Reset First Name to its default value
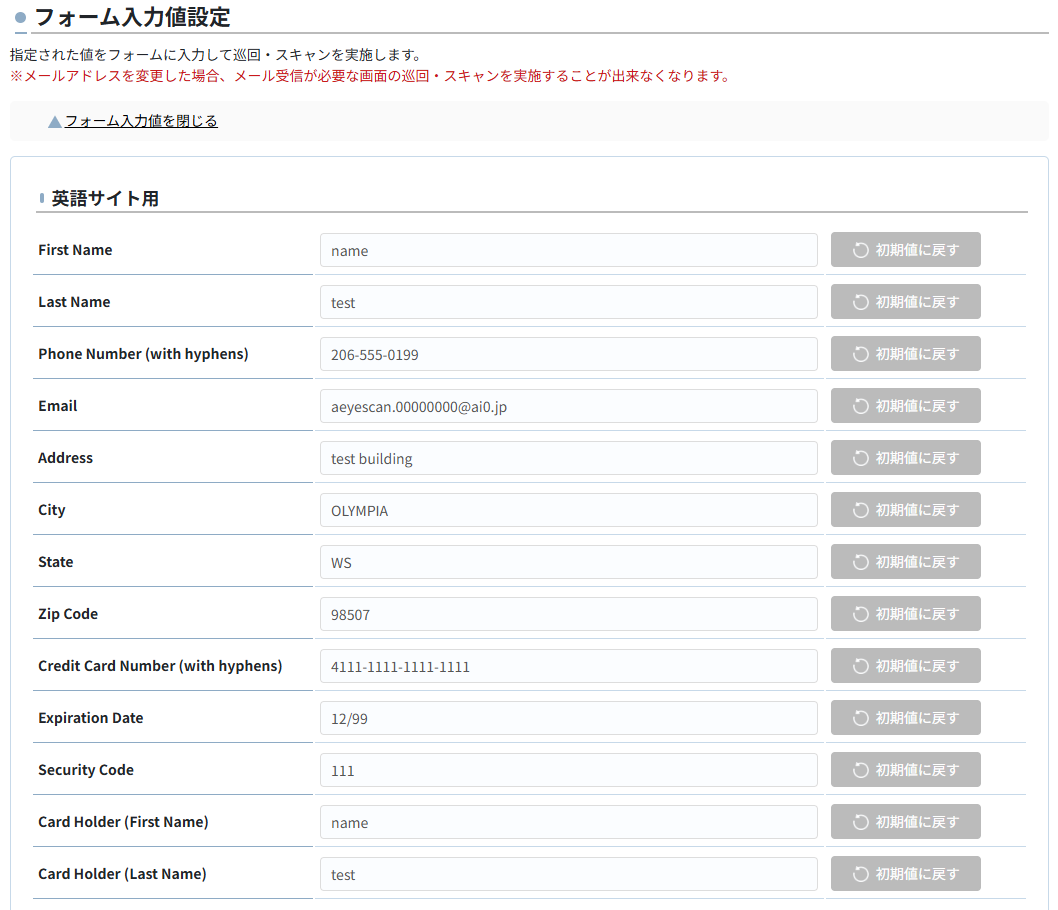The height and width of the screenshot is (910, 1058). click(x=905, y=250)
